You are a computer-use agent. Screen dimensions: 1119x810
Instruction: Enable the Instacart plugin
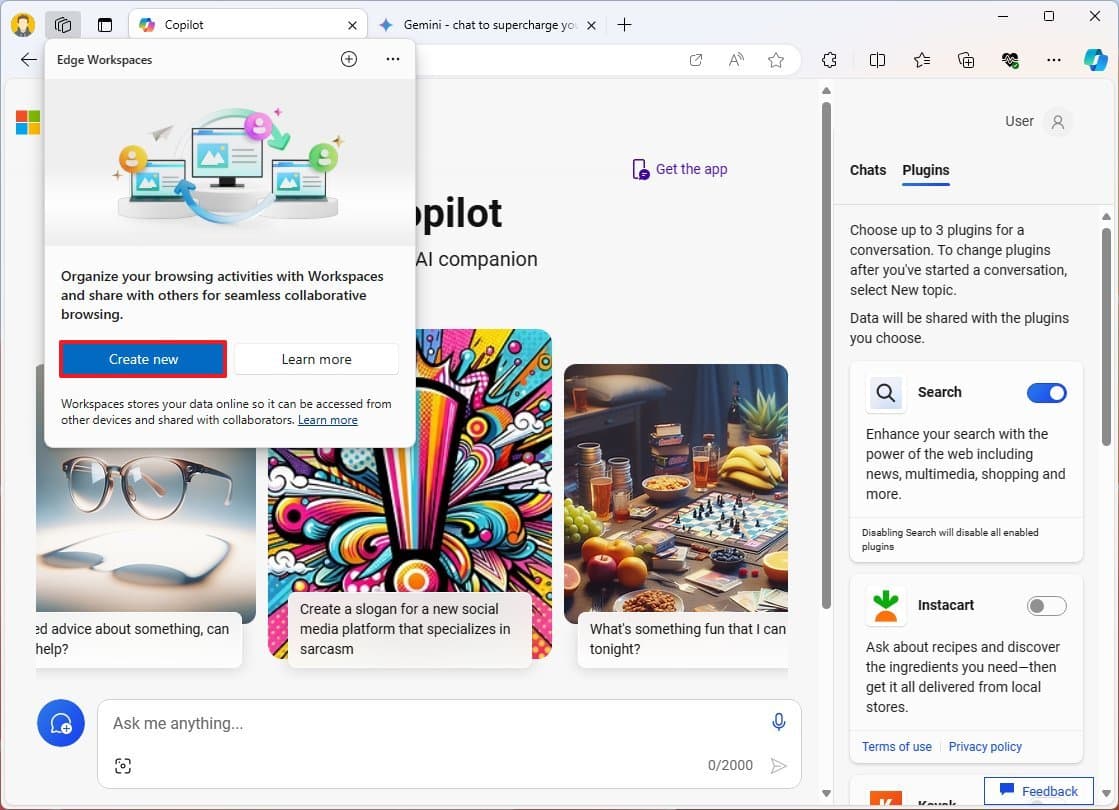(x=1046, y=605)
